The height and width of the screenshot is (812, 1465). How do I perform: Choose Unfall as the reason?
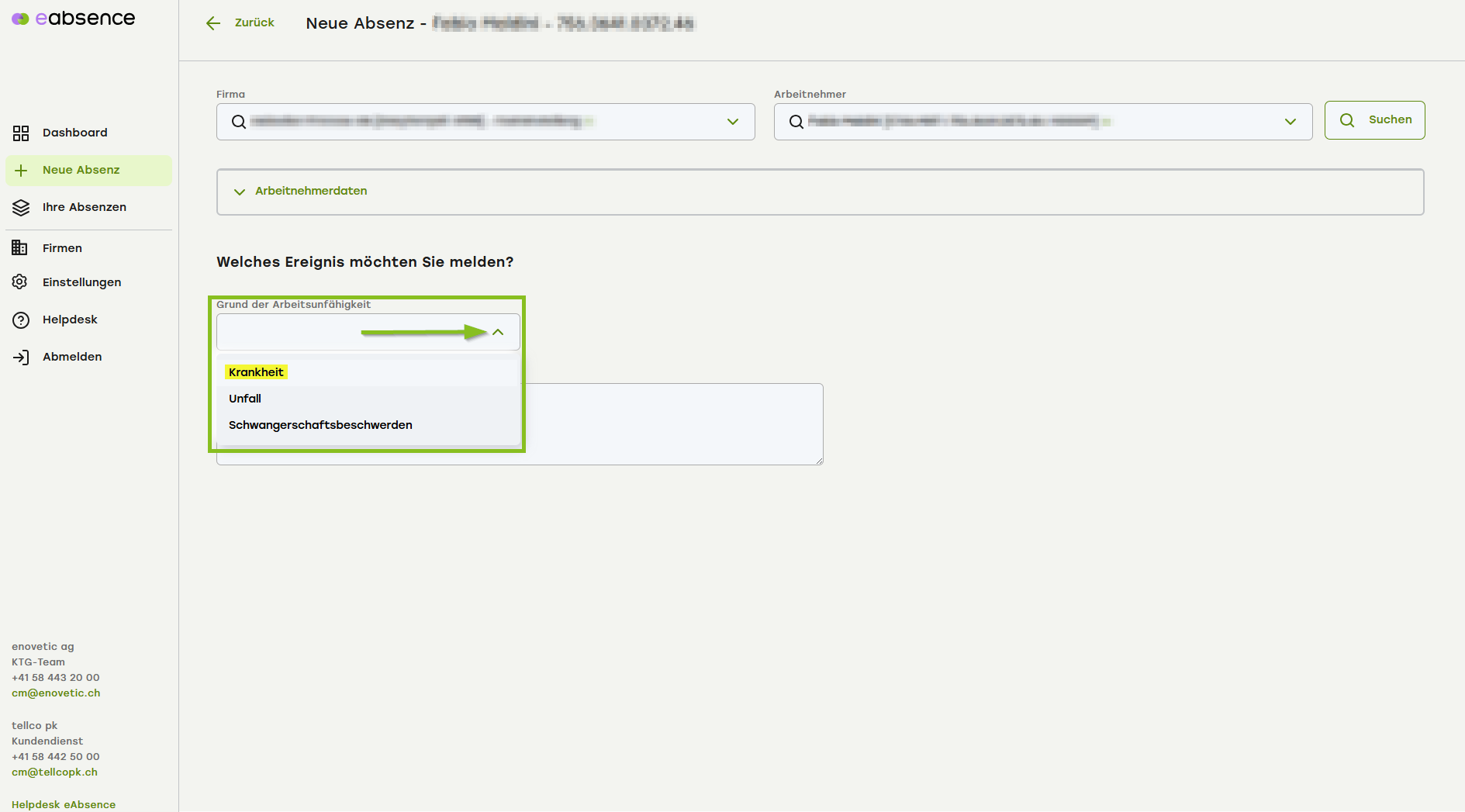245,399
